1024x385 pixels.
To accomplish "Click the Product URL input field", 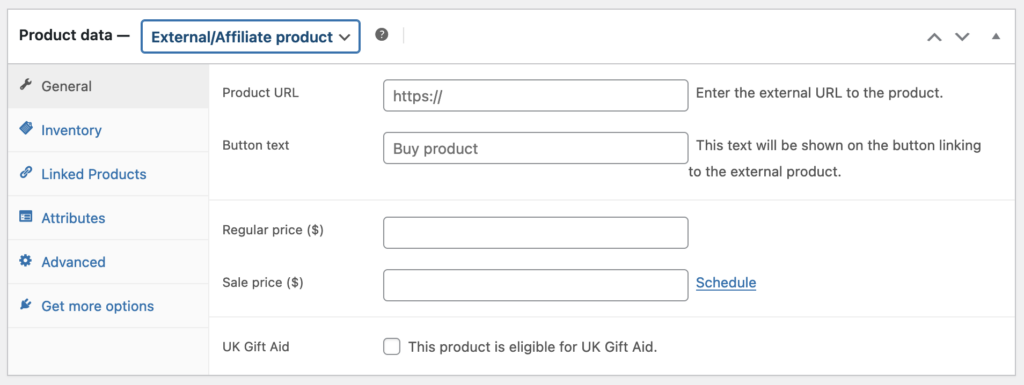I will coord(536,95).
